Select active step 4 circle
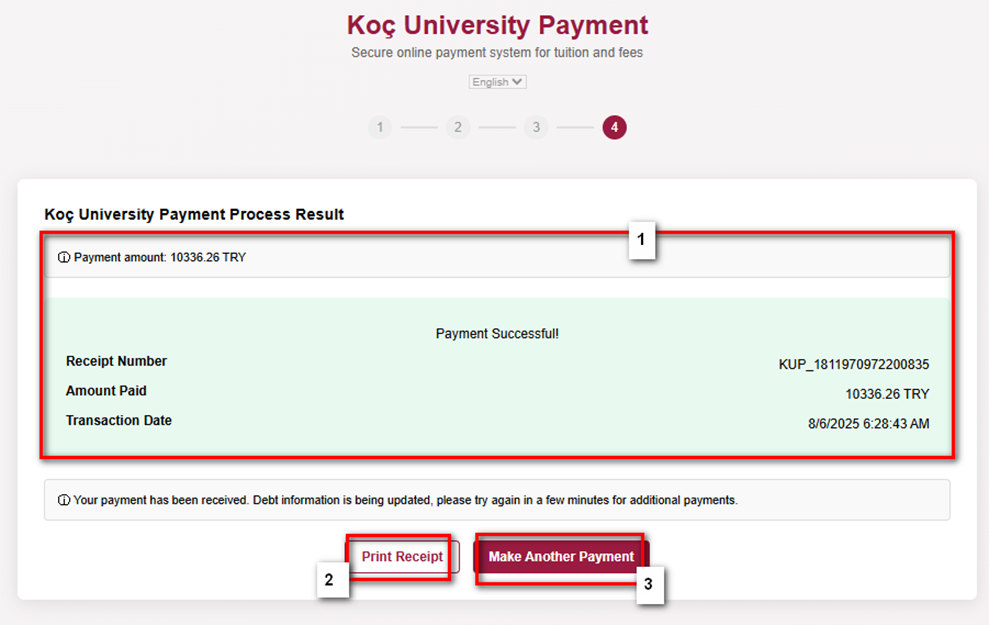 pyautogui.click(x=614, y=128)
